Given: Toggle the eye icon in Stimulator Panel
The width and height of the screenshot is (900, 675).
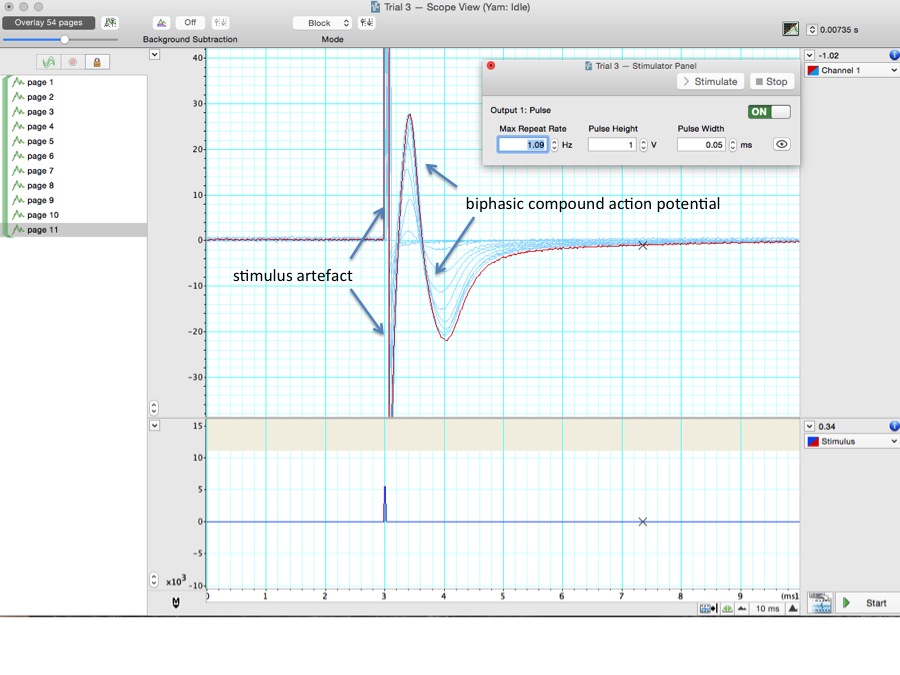Looking at the screenshot, I should tap(782, 144).
